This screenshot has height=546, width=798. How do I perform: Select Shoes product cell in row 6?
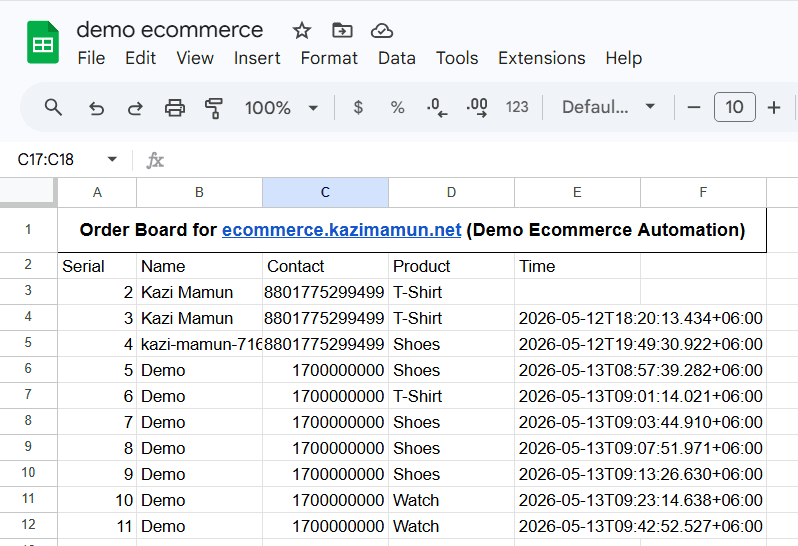[x=451, y=370]
